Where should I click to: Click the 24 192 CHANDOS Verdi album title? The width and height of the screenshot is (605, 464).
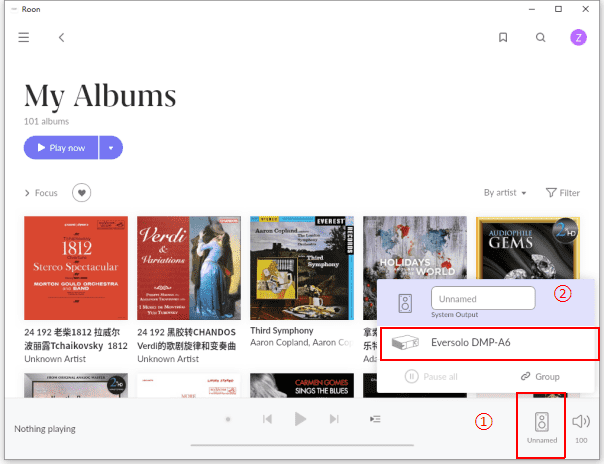[x=186, y=339]
